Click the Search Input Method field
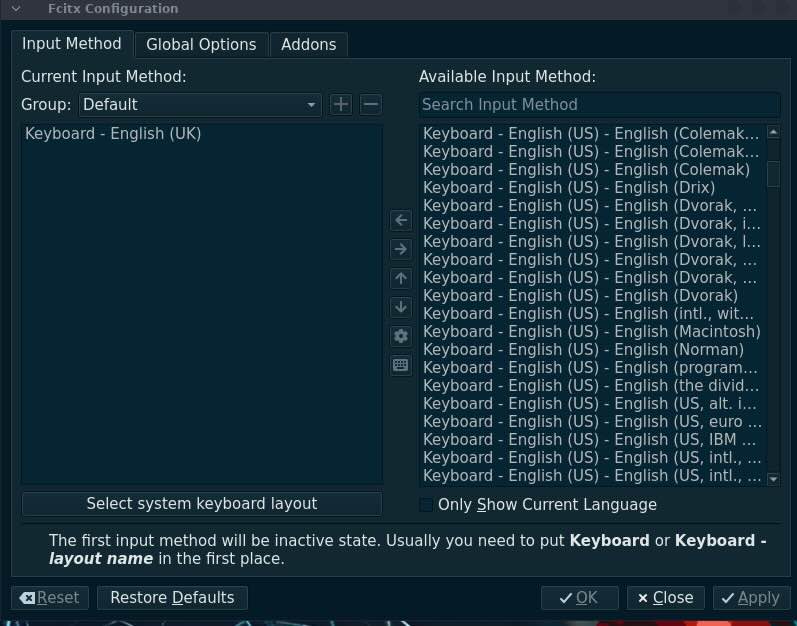 coord(599,105)
